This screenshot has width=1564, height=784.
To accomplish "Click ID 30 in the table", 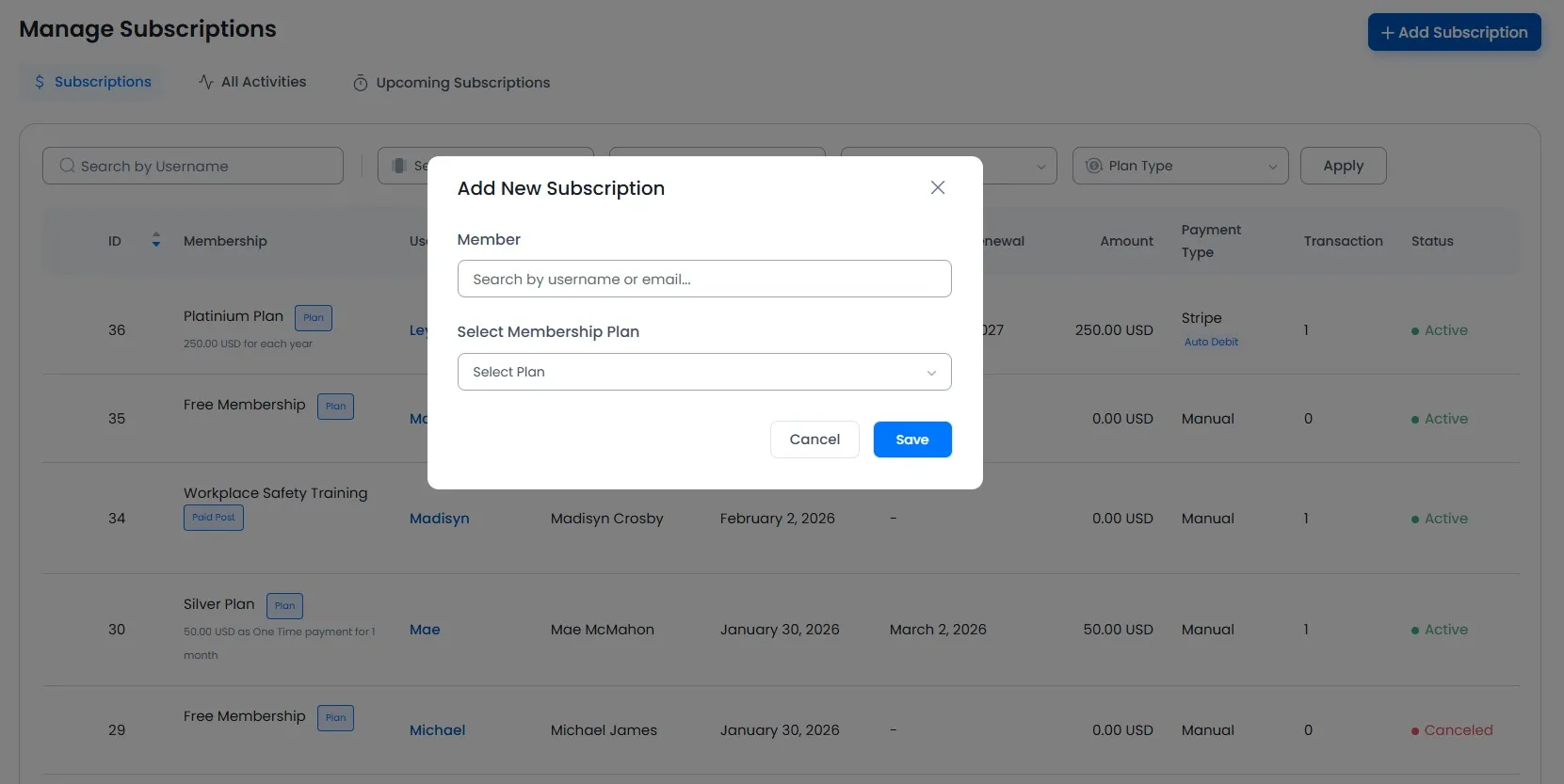I will click(117, 630).
